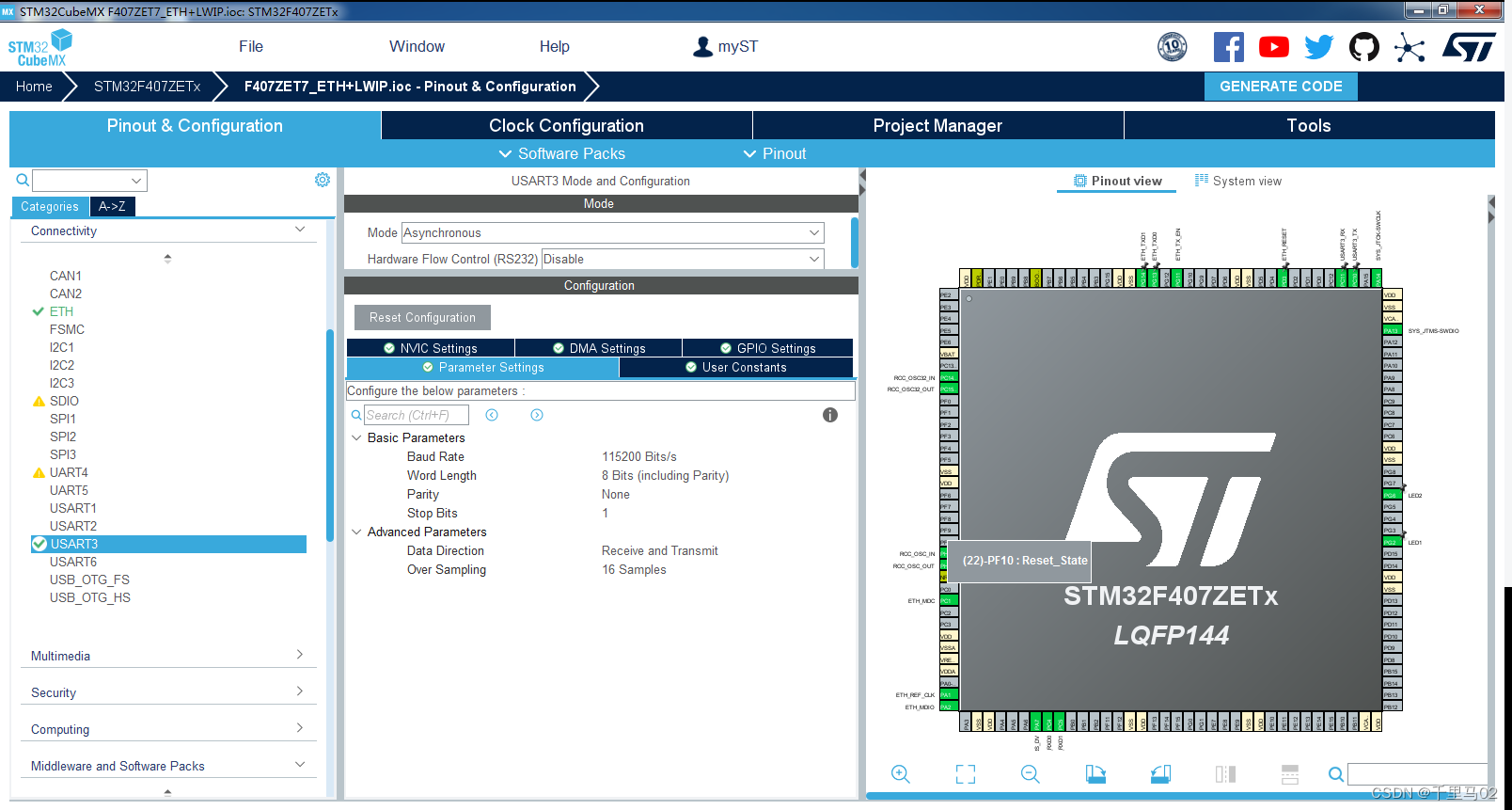Open the Window menu

click(x=417, y=46)
